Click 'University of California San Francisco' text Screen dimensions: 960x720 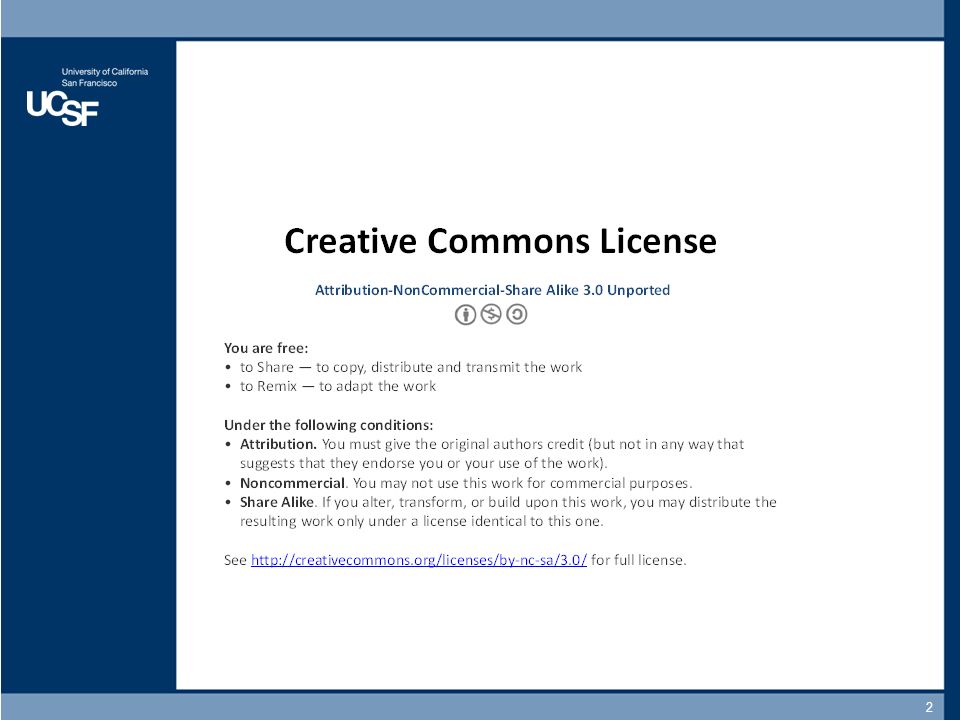point(105,77)
